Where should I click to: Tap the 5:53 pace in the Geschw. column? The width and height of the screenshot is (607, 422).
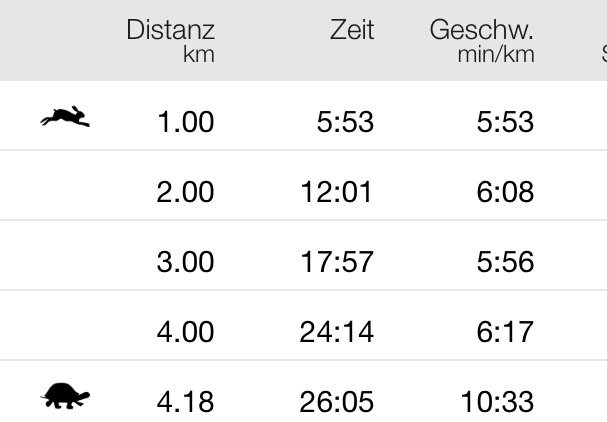[x=505, y=122]
